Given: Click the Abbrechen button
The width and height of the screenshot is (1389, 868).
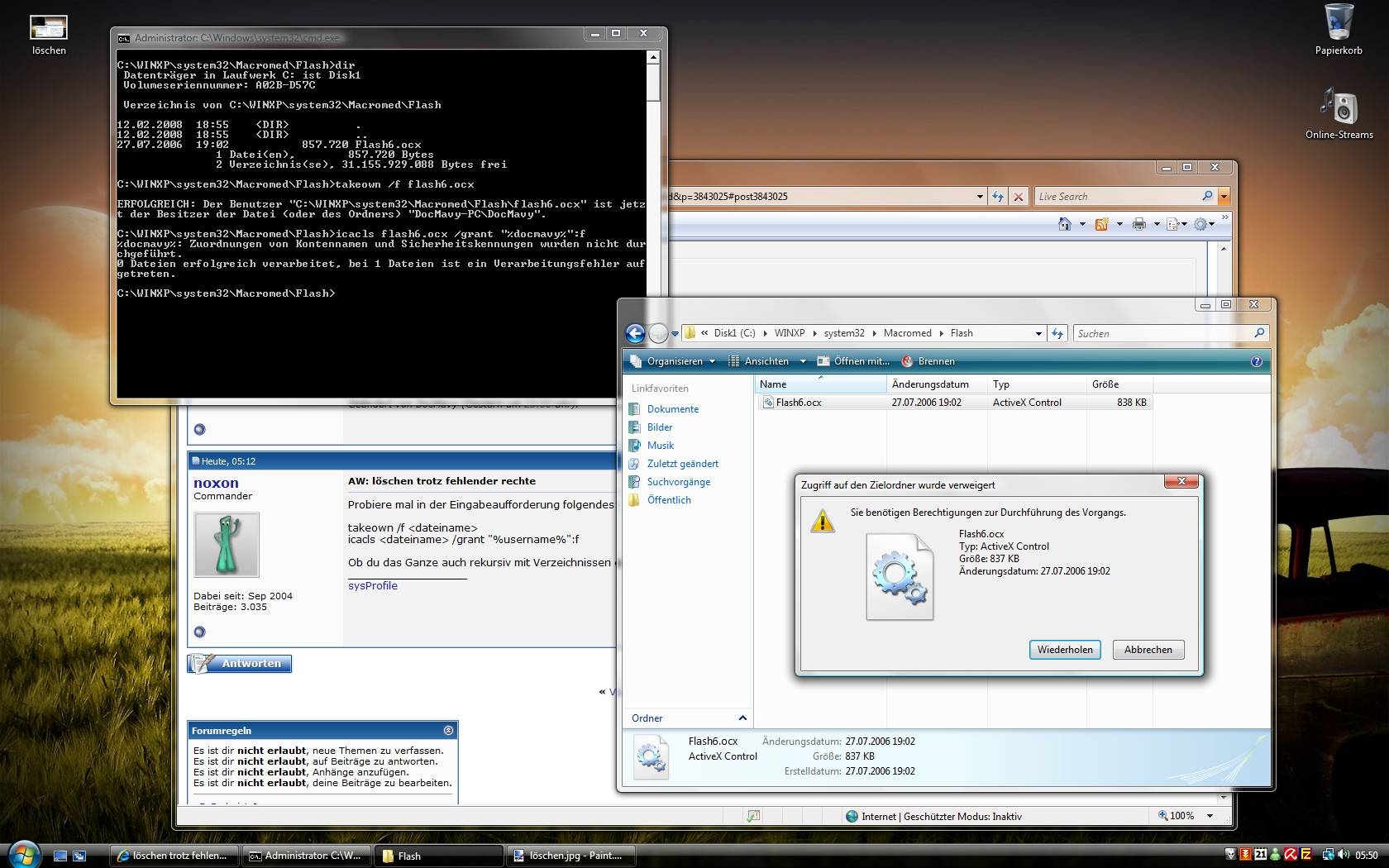Looking at the screenshot, I should [1148, 650].
